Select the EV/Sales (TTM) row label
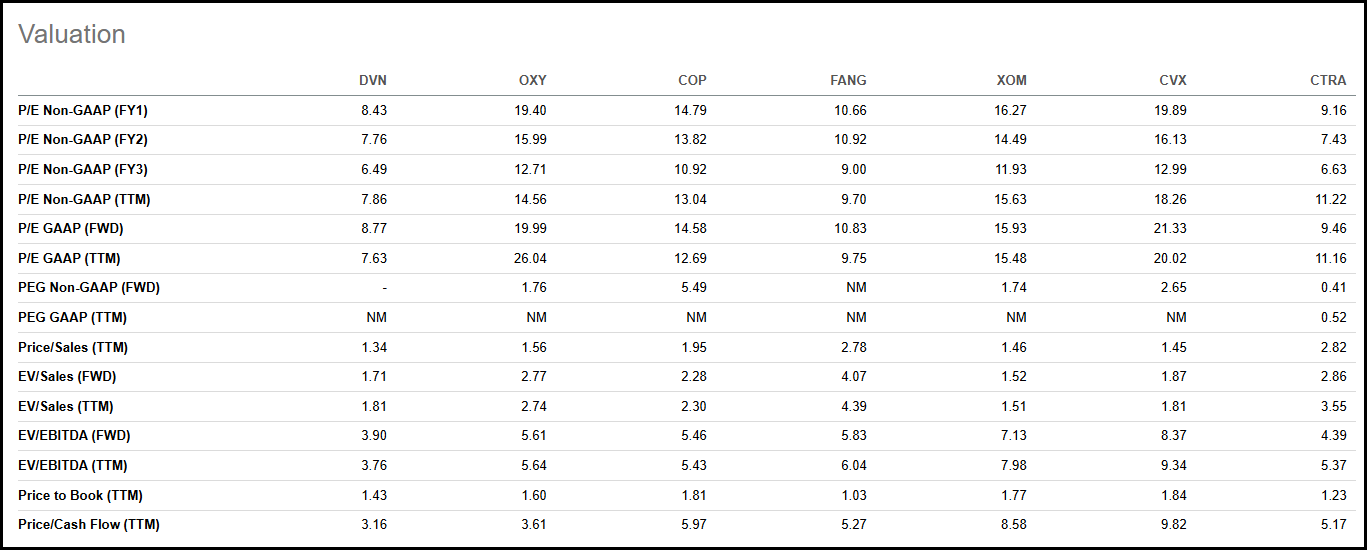The image size is (1367, 550). point(65,406)
